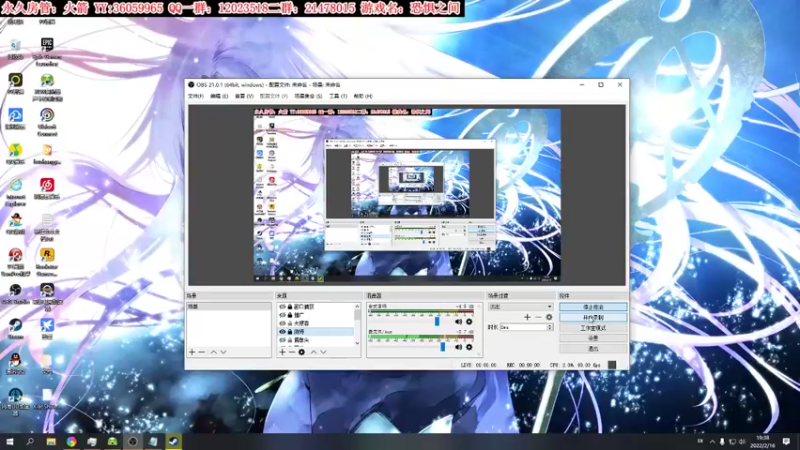The image size is (800, 450).
Task: Open 文件(F) menu in OBS
Action: click(x=196, y=96)
